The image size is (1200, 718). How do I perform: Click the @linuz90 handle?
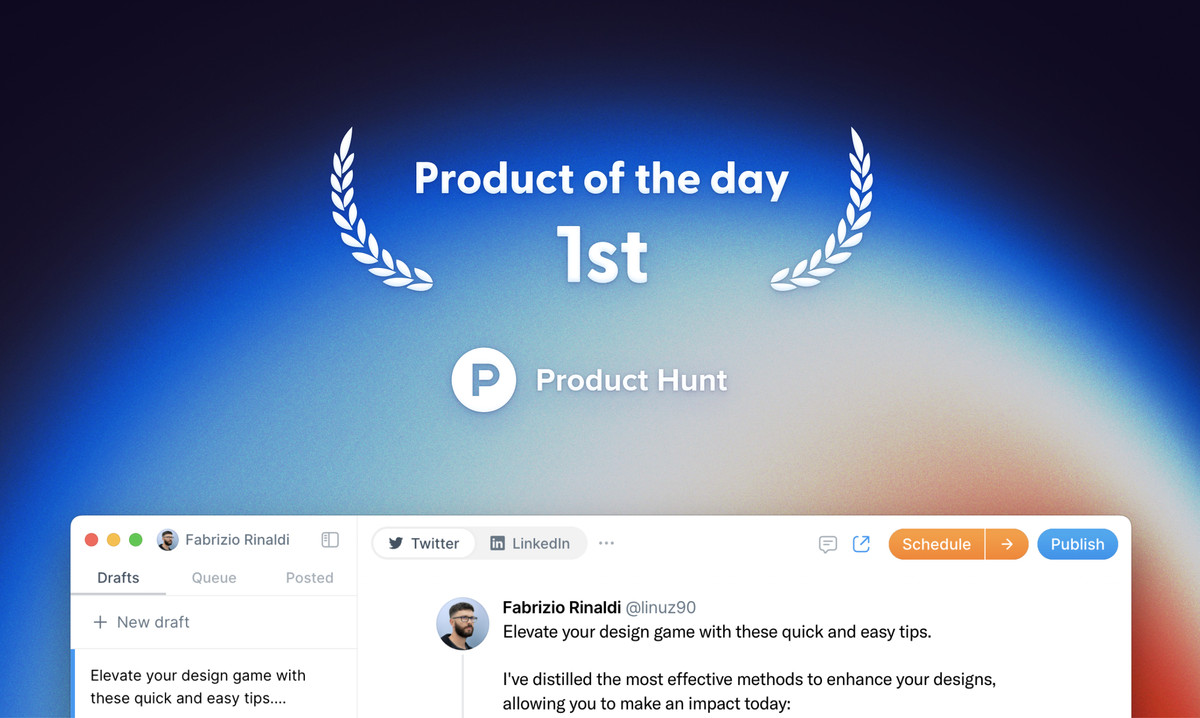click(660, 608)
